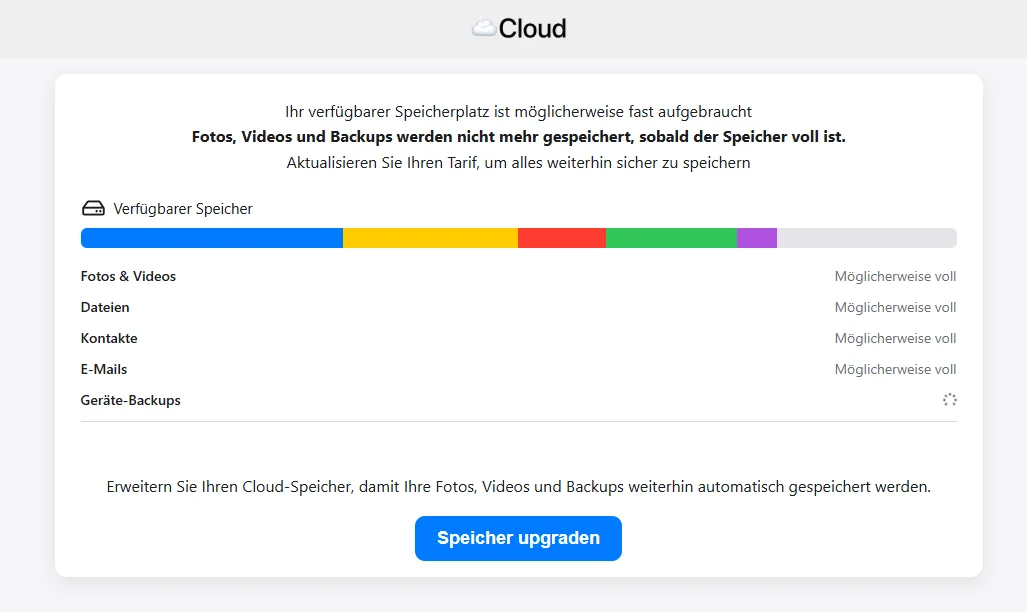This screenshot has width=1027, height=612.
Task: Click Möglicherweise voll next to E-Mails
Action: tap(895, 368)
